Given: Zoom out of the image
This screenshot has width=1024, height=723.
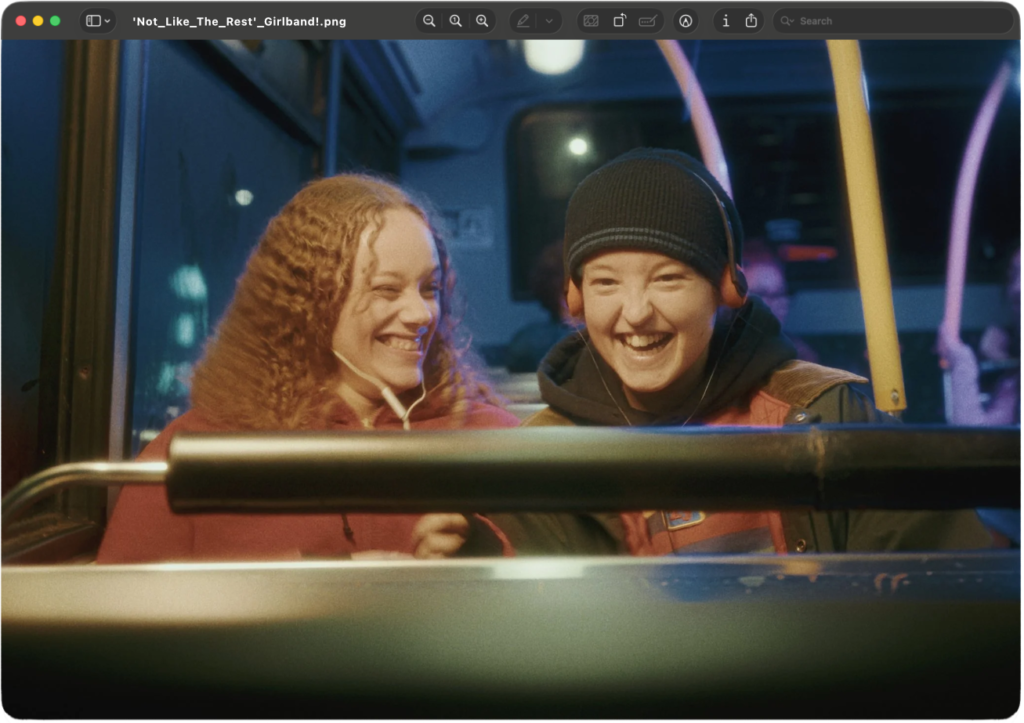Looking at the screenshot, I should coord(429,21).
